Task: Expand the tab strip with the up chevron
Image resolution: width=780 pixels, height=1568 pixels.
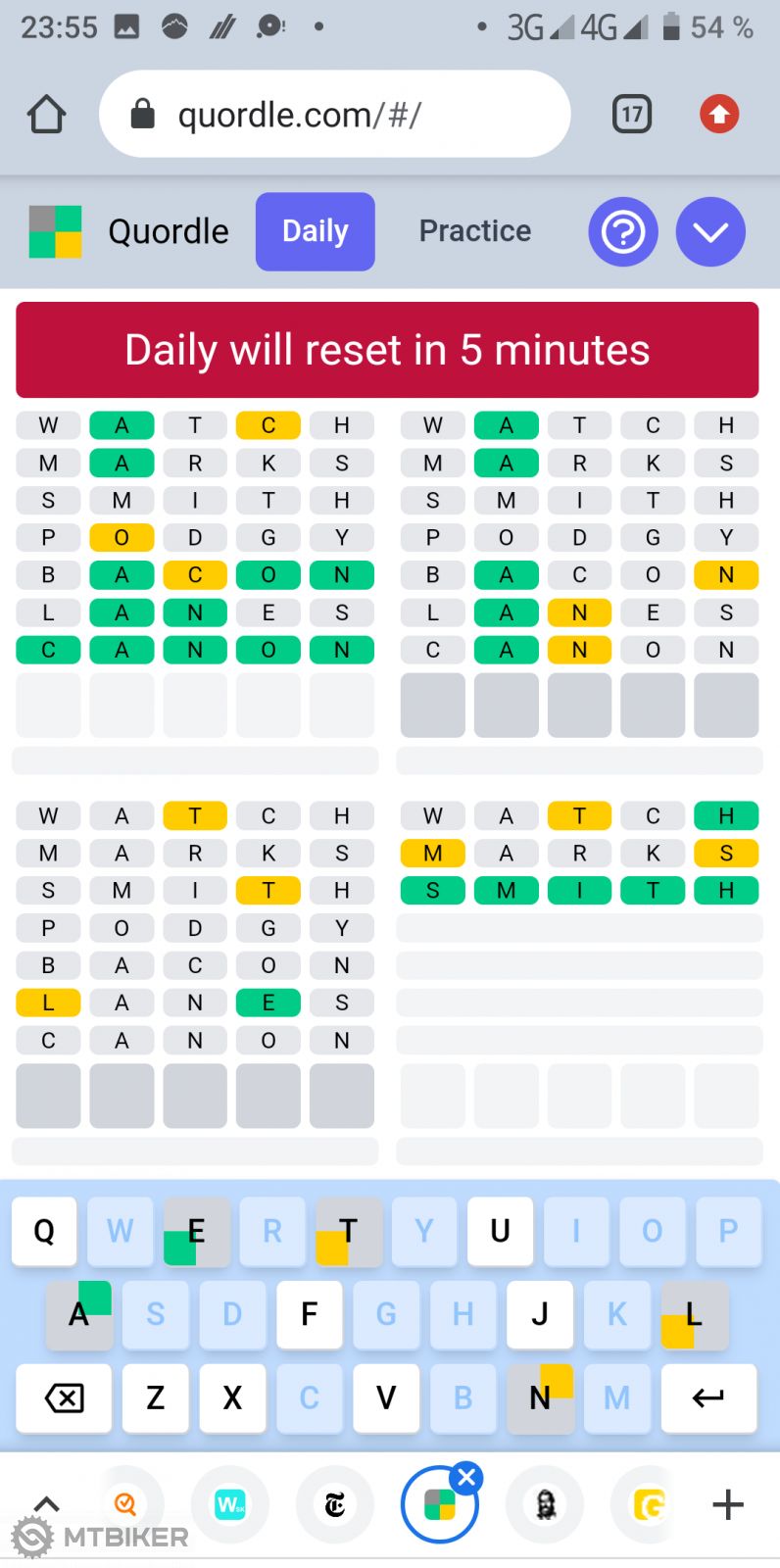Action: pos(46,1503)
